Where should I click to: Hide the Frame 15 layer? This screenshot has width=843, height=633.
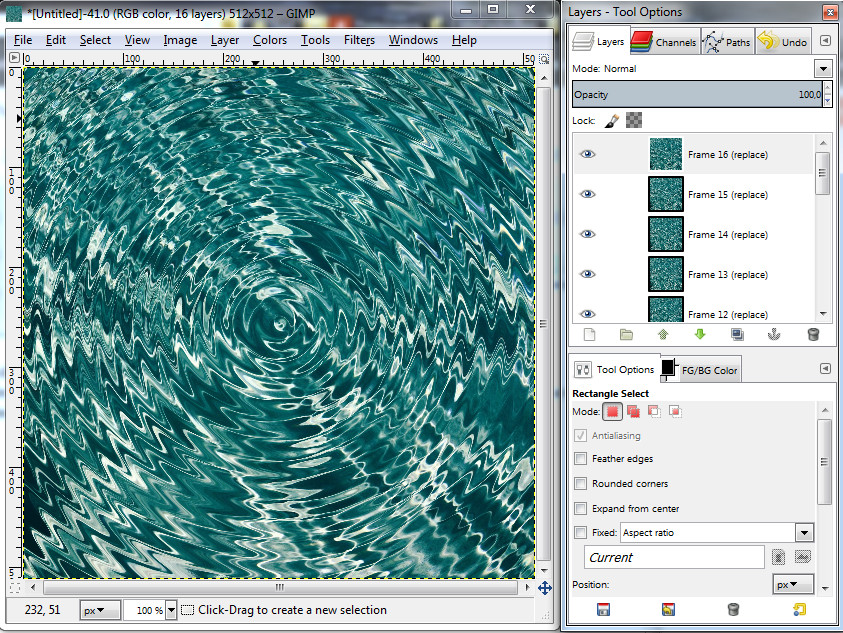coord(588,194)
